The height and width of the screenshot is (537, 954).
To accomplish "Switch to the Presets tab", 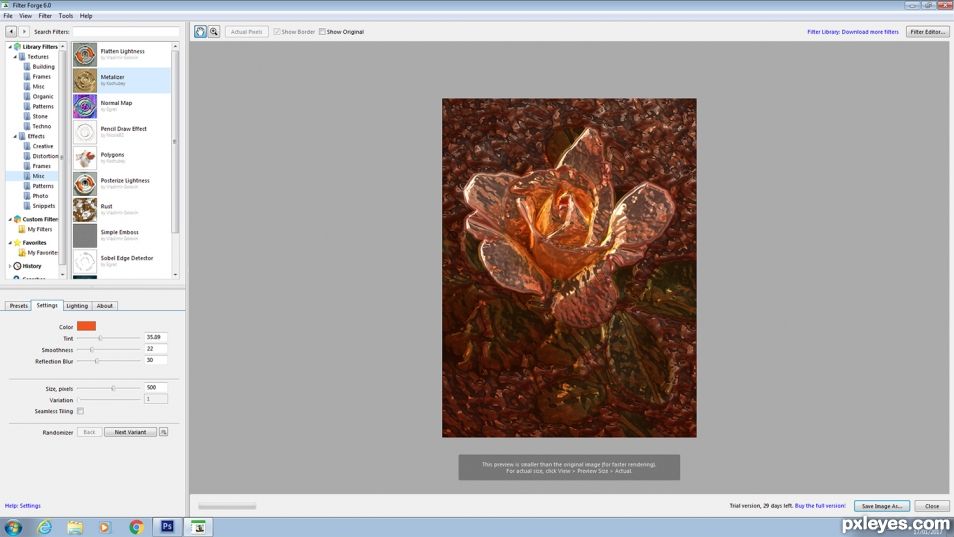I will click(19, 306).
